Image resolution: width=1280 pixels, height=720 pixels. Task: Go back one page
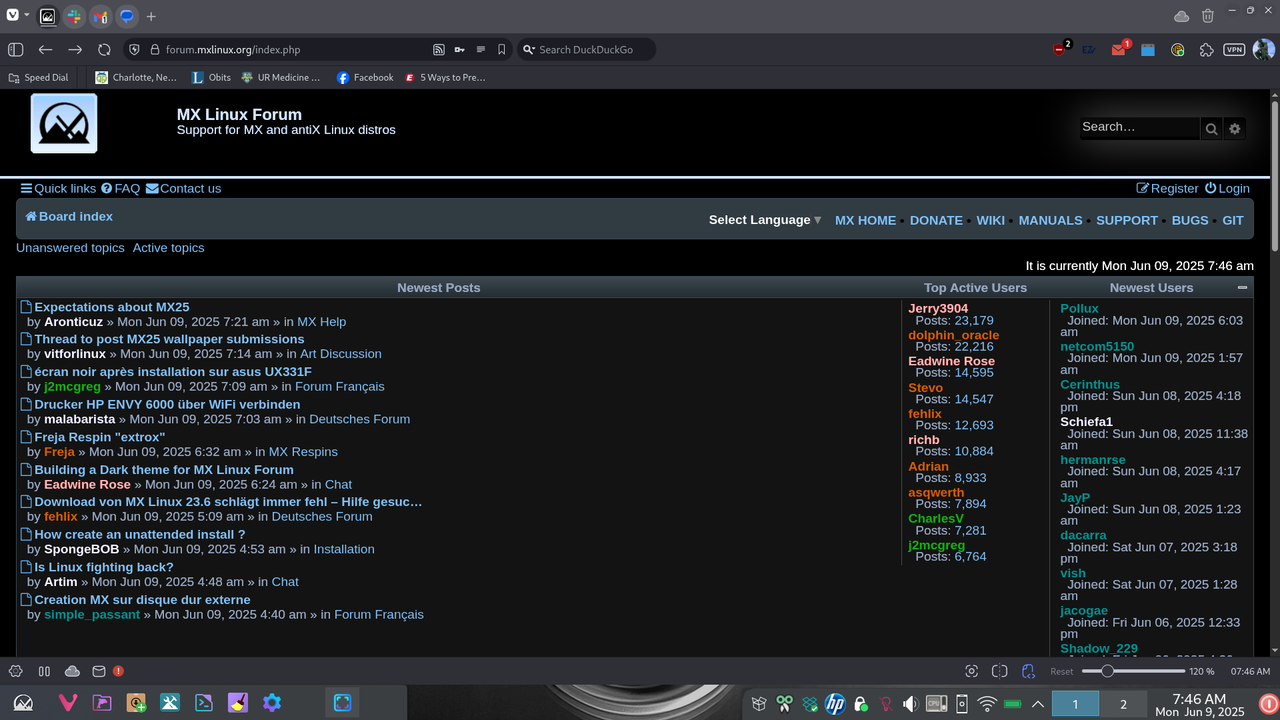pyautogui.click(x=45, y=49)
